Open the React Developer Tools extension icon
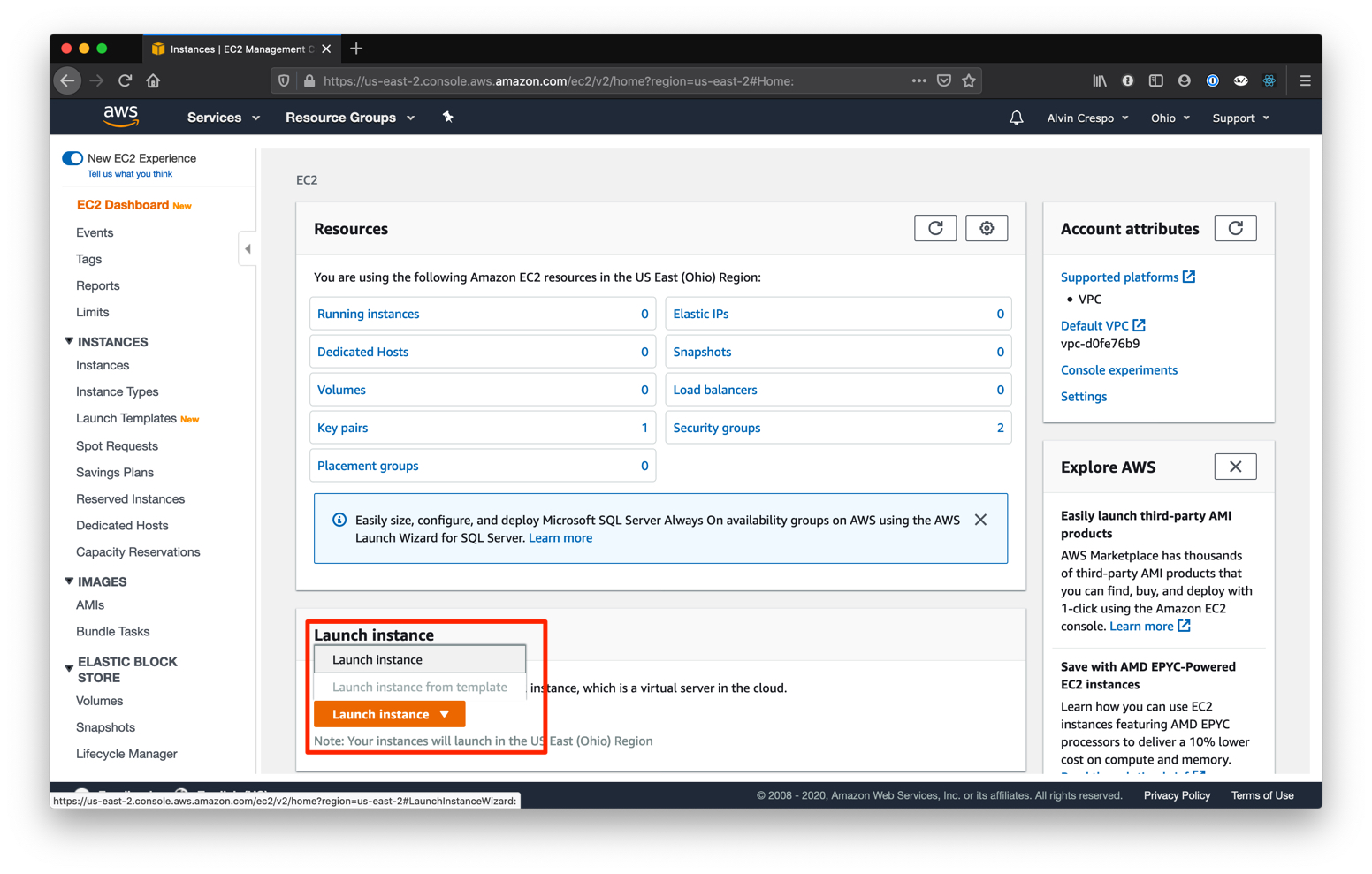The image size is (1372, 874). 1269,80
